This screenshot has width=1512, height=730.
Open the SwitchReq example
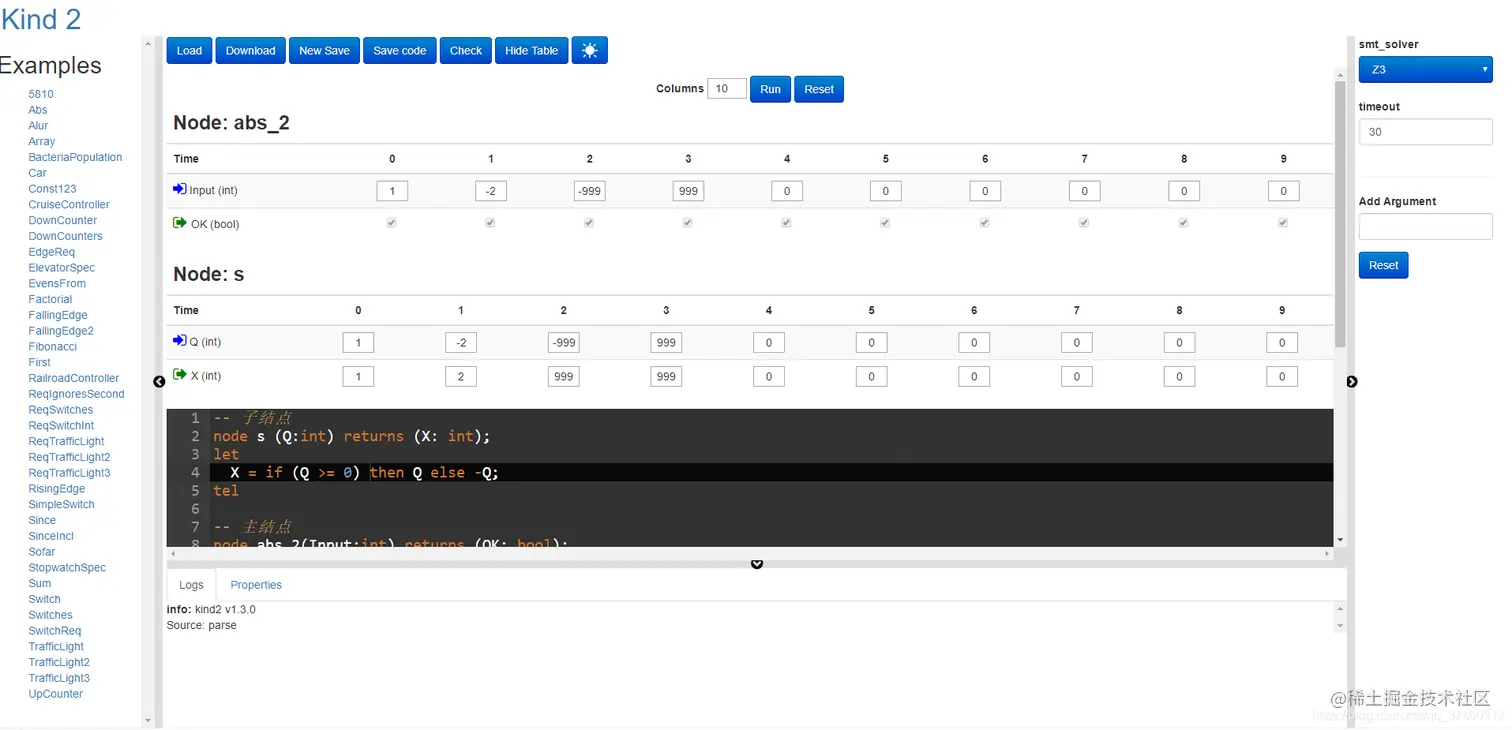point(55,631)
